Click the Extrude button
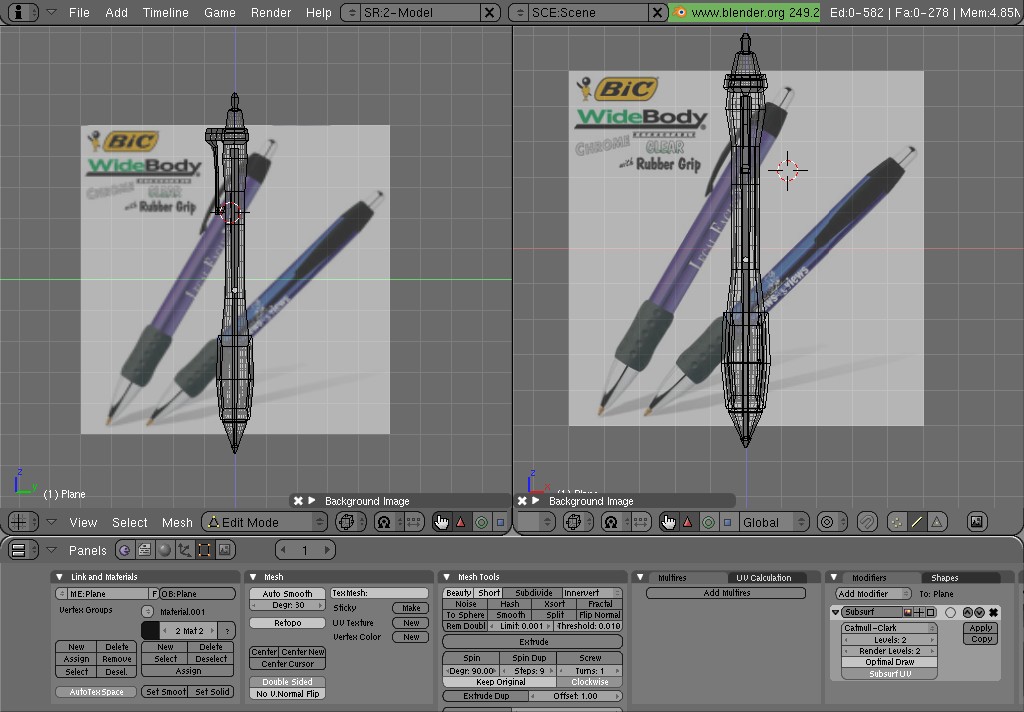 point(533,642)
